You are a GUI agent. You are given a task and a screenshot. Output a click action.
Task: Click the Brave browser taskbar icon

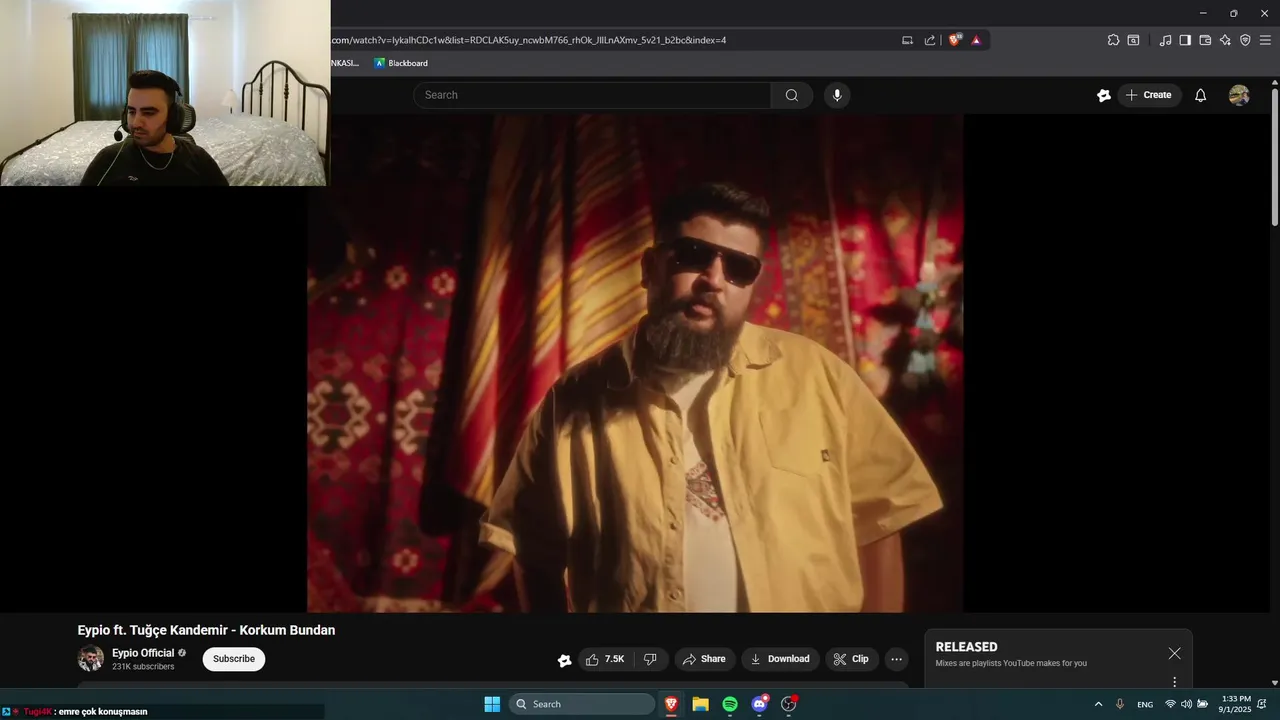tap(671, 704)
